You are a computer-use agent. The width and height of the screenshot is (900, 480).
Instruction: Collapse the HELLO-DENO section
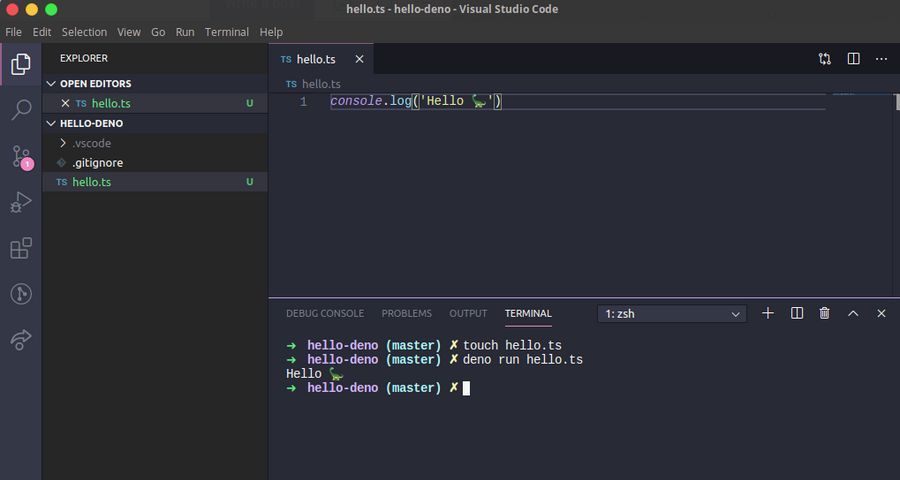[91, 123]
